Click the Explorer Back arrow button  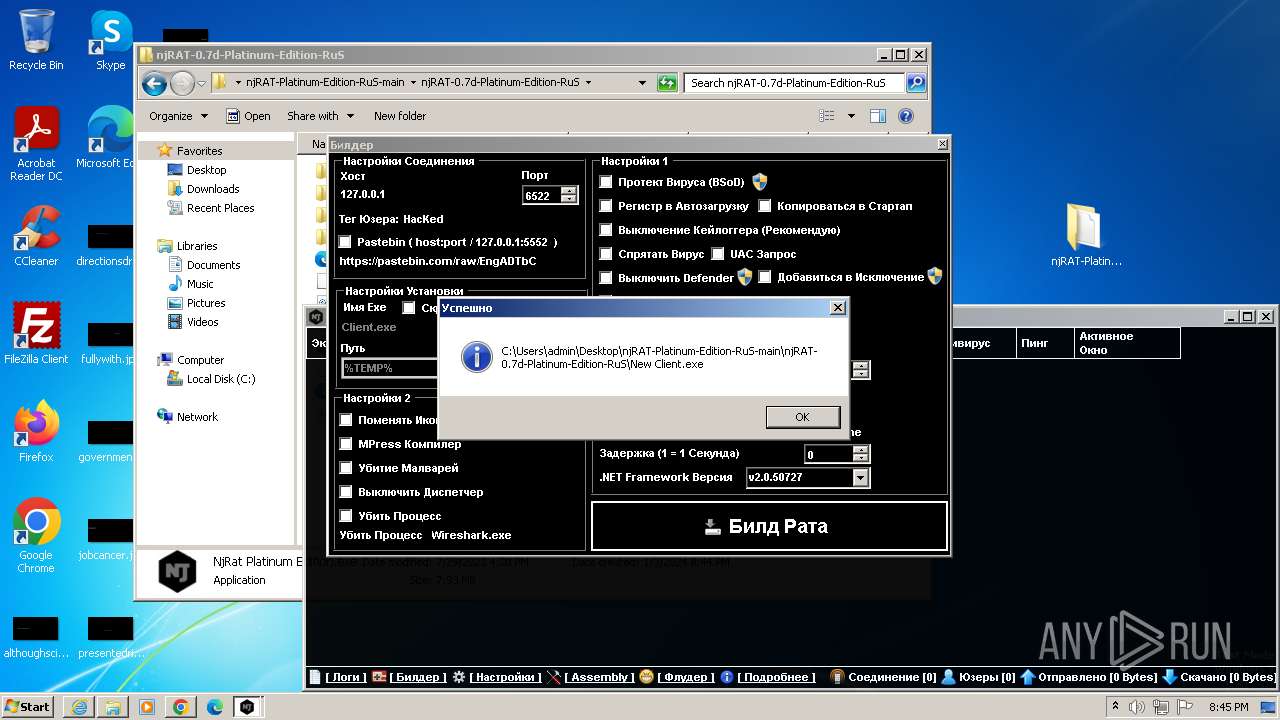click(x=154, y=83)
